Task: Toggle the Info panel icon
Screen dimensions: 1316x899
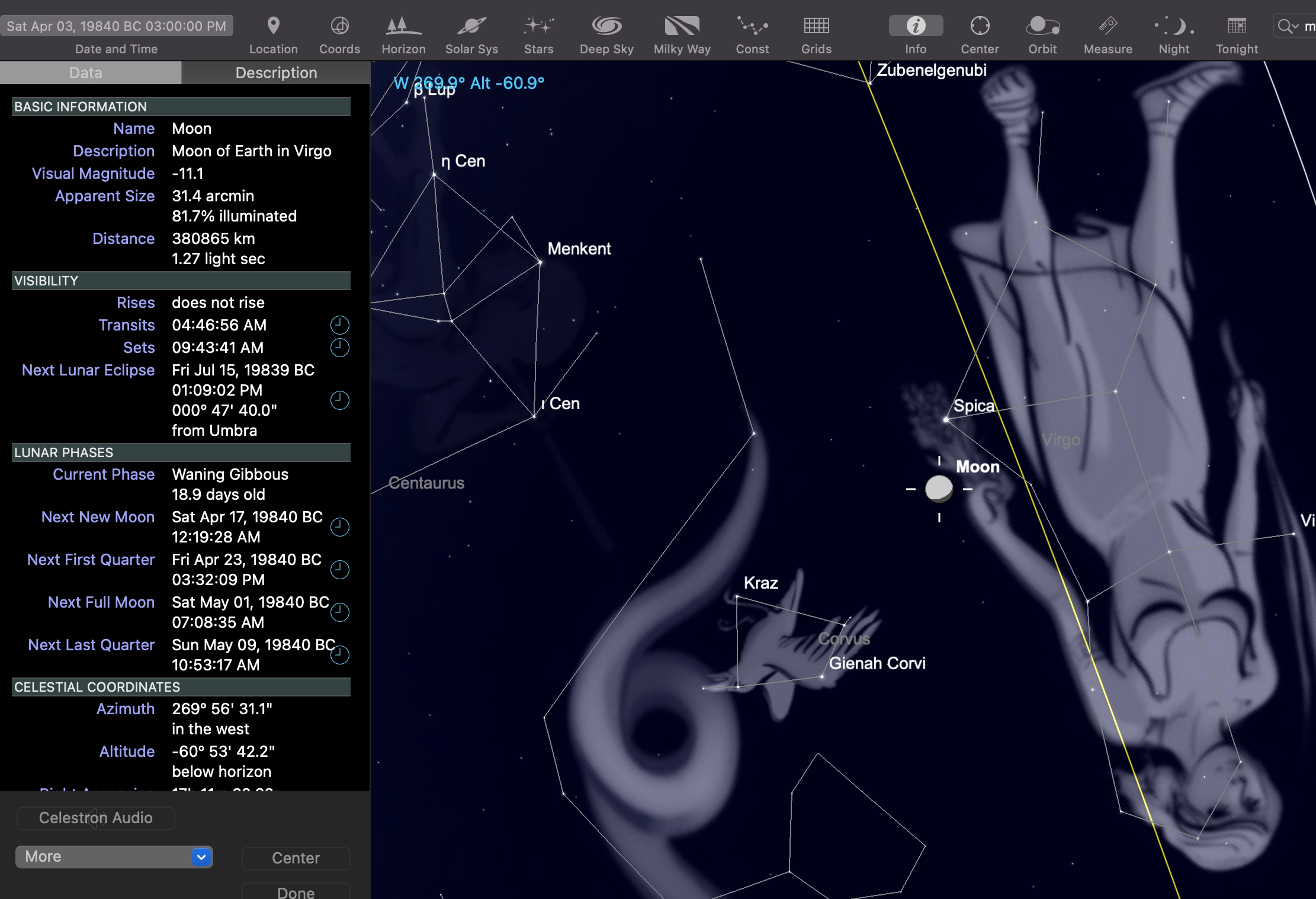Action: click(x=916, y=26)
